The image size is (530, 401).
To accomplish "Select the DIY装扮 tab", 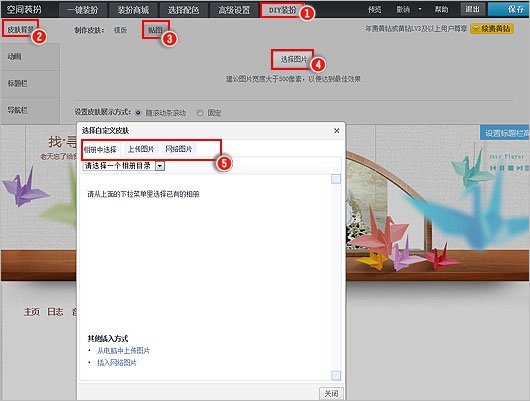I will coord(282,10).
